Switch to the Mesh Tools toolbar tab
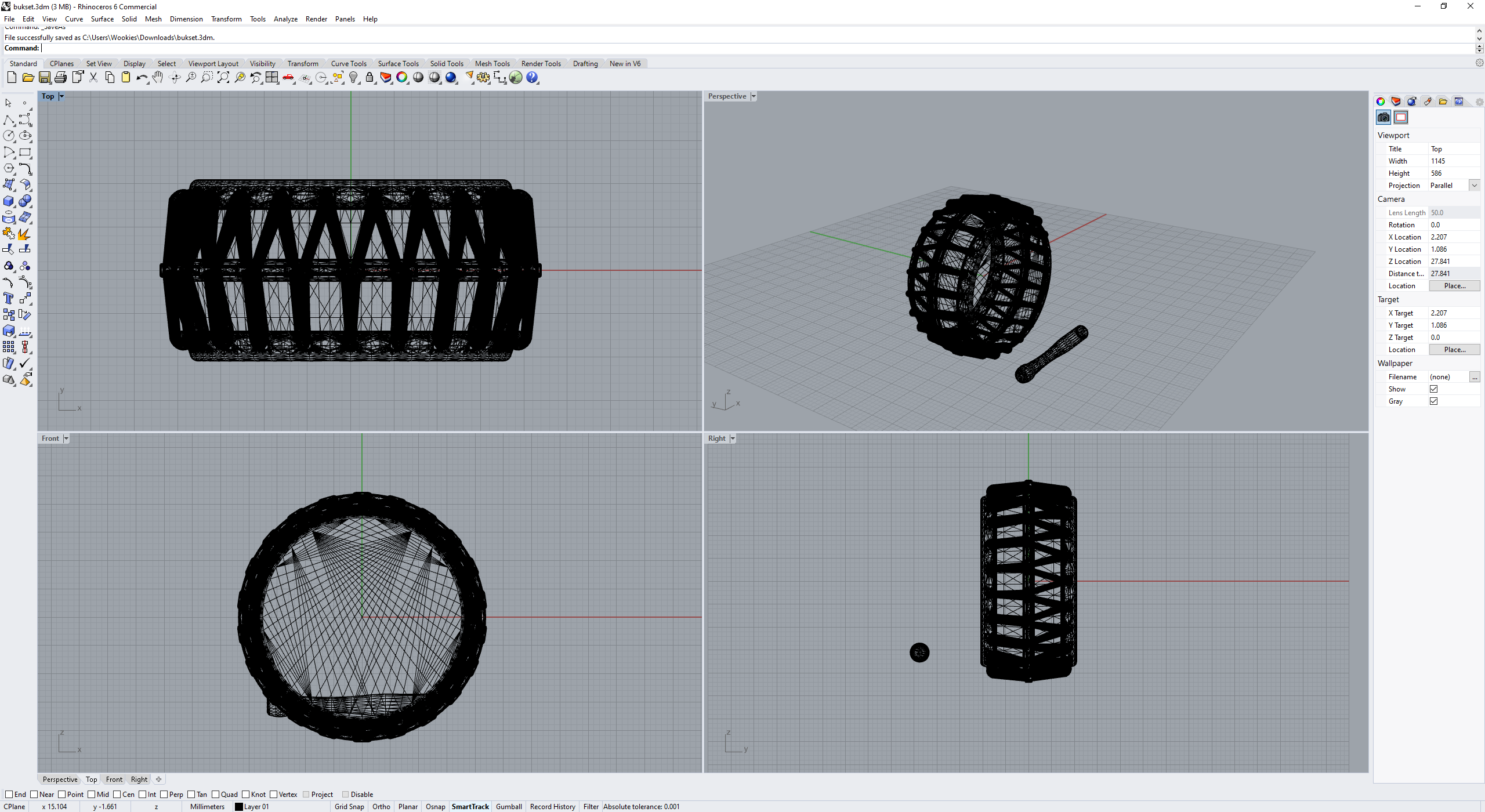Viewport: 1485px width, 812px height. pos(492,64)
